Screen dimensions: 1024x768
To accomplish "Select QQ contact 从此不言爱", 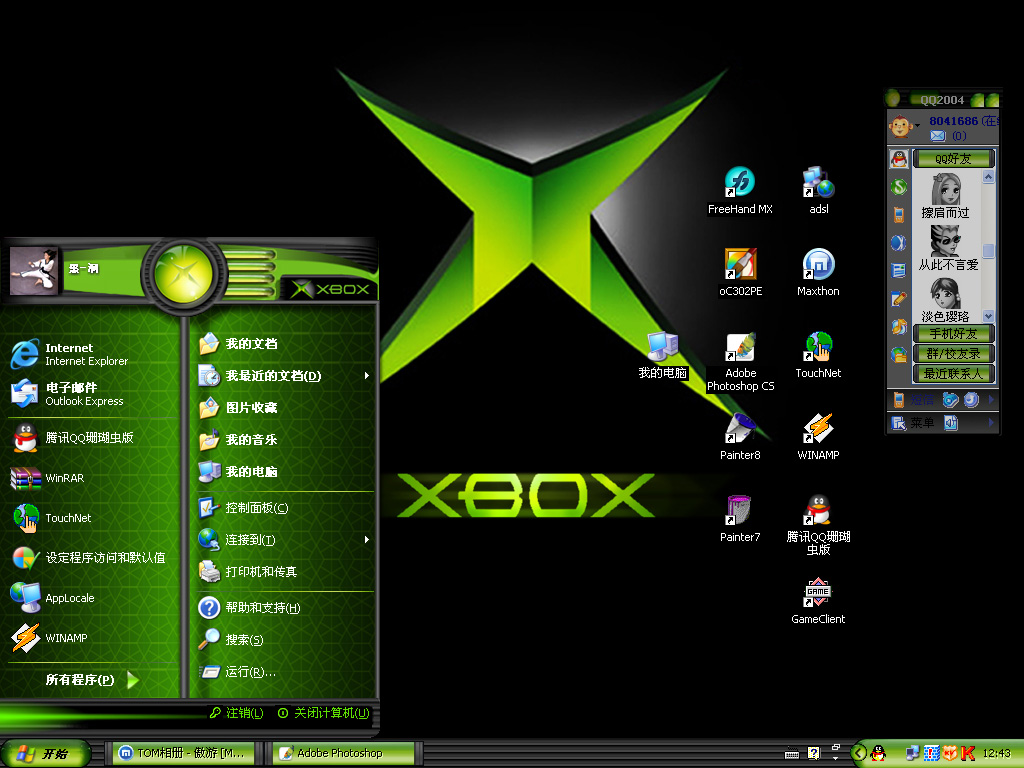I will point(948,248).
